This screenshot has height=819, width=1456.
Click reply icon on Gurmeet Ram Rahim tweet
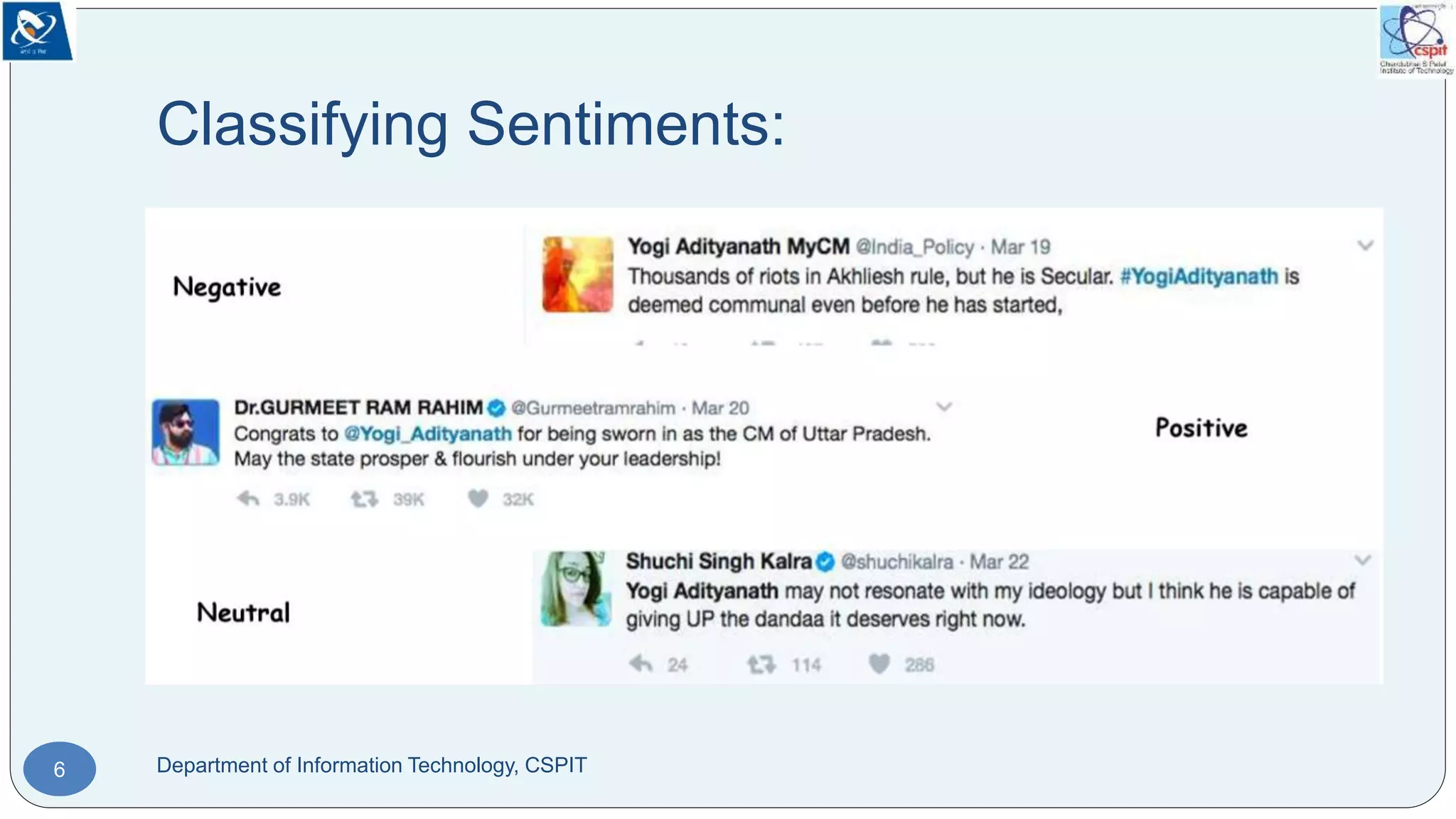click(247, 499)
